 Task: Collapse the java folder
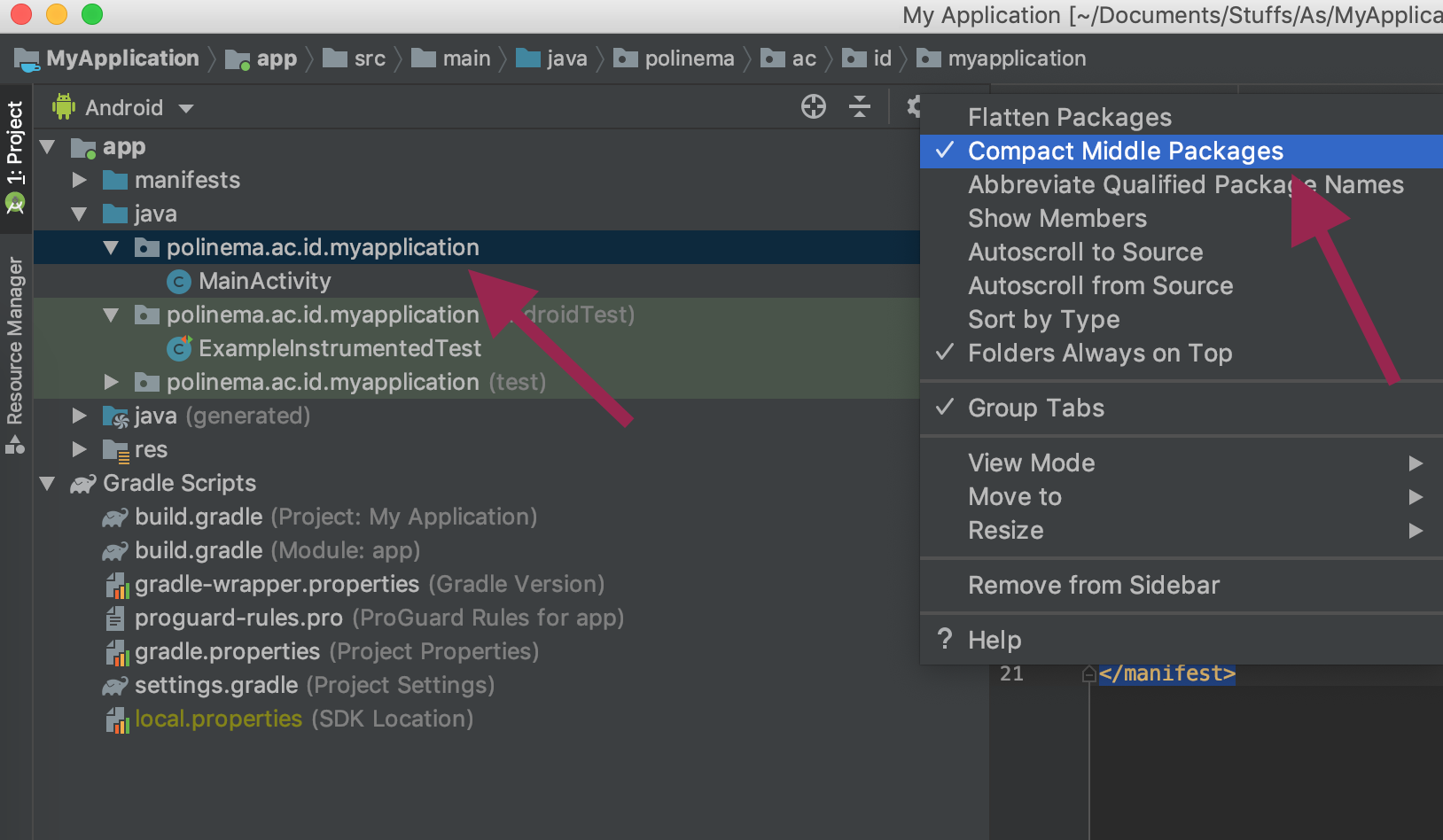point(80,214)
